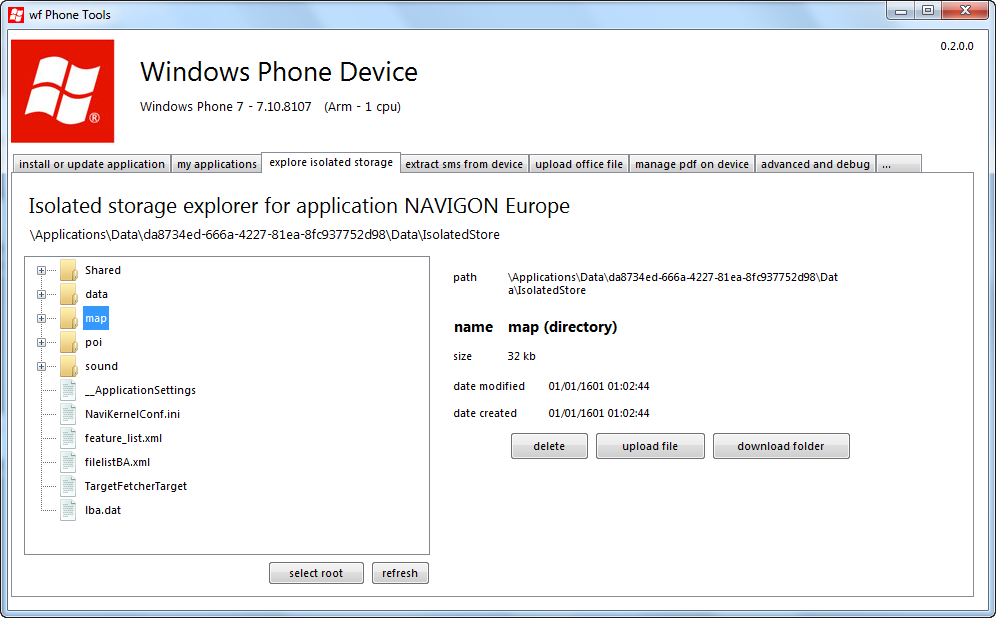Expand the map folder node
Viewport: 996px width, 618px height.
tap(41, 319)
